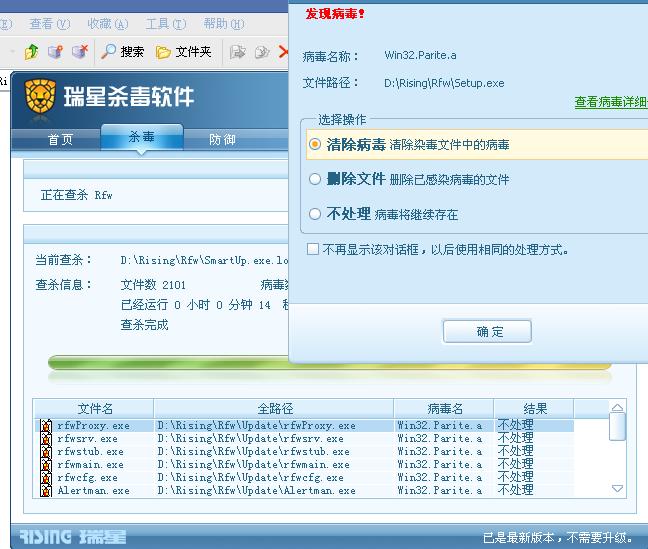Viewport: 648px width, 549px height.
Task: Click the RISING 瑞星 footer logo
Action: tap(73, 537)
